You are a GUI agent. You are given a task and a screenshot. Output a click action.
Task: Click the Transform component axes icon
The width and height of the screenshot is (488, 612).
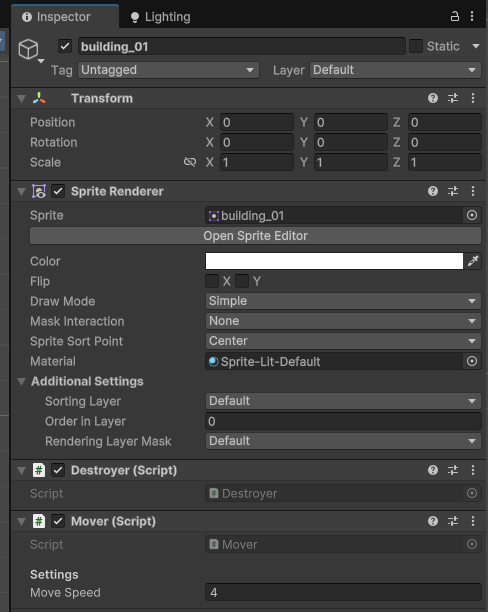pos(39,98)
